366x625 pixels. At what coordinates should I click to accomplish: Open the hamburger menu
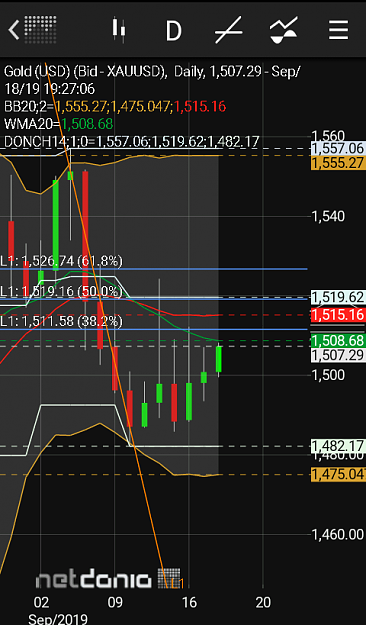(338, 30)
